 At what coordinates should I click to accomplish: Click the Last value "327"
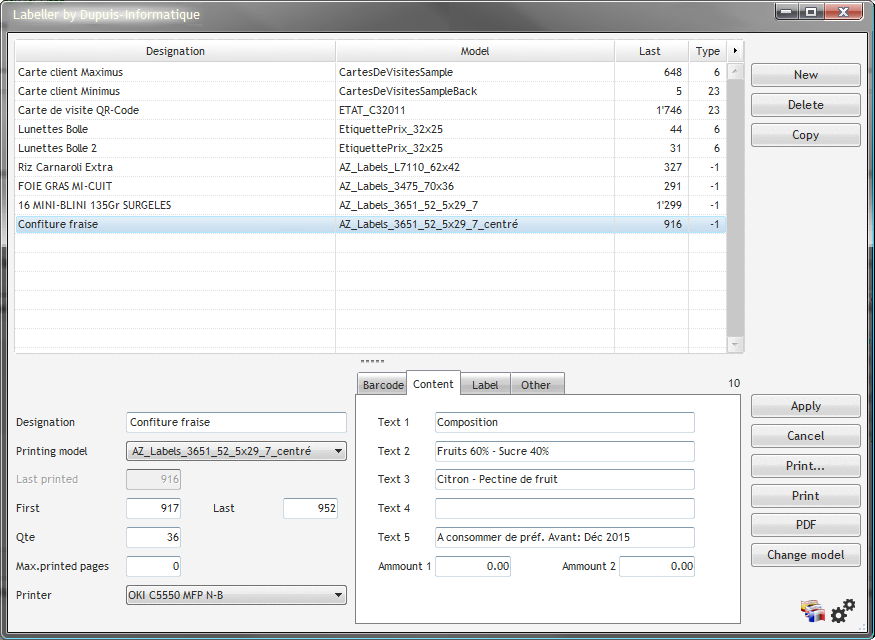click(673, 167)
